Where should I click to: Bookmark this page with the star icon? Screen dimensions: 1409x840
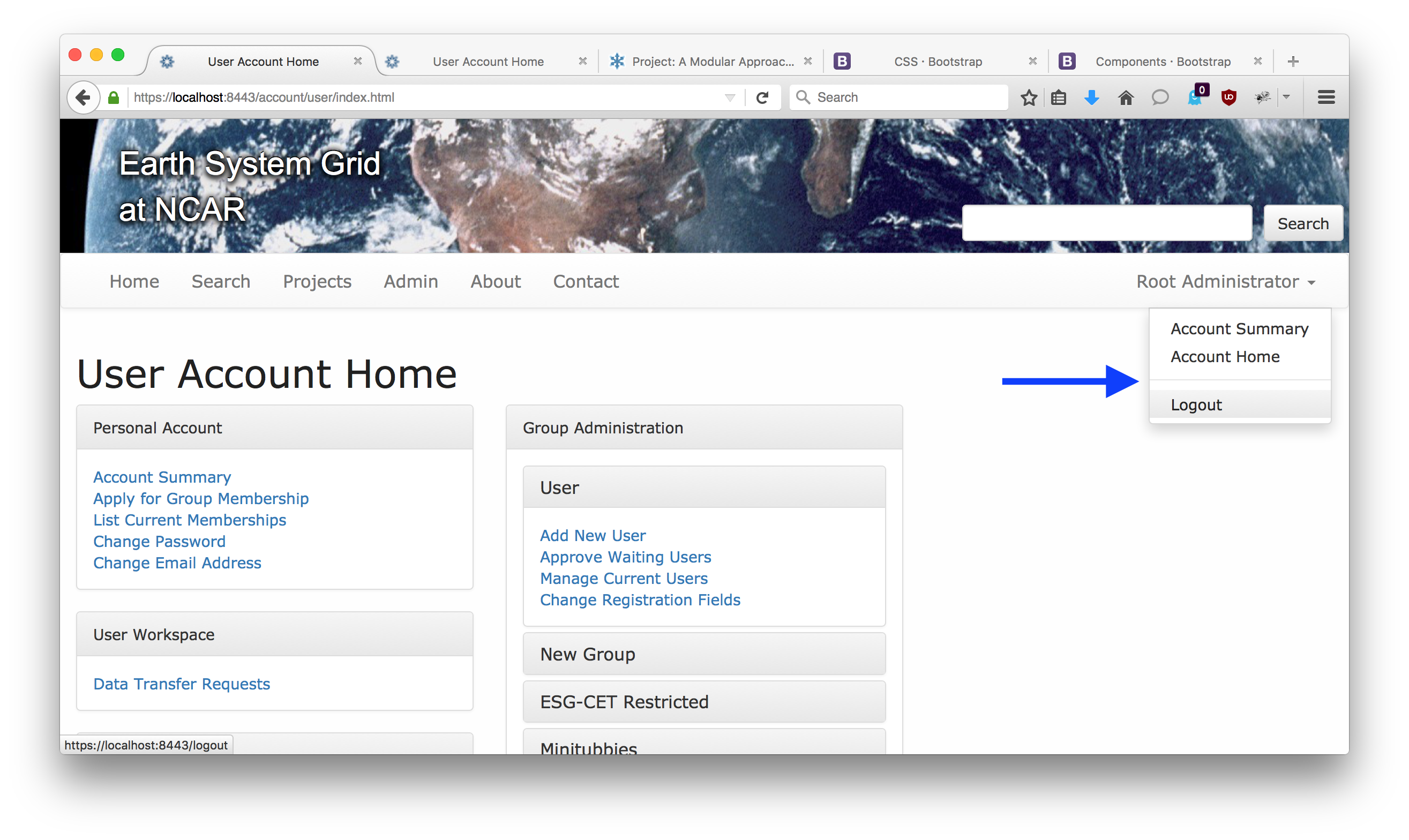(1028, 97)
